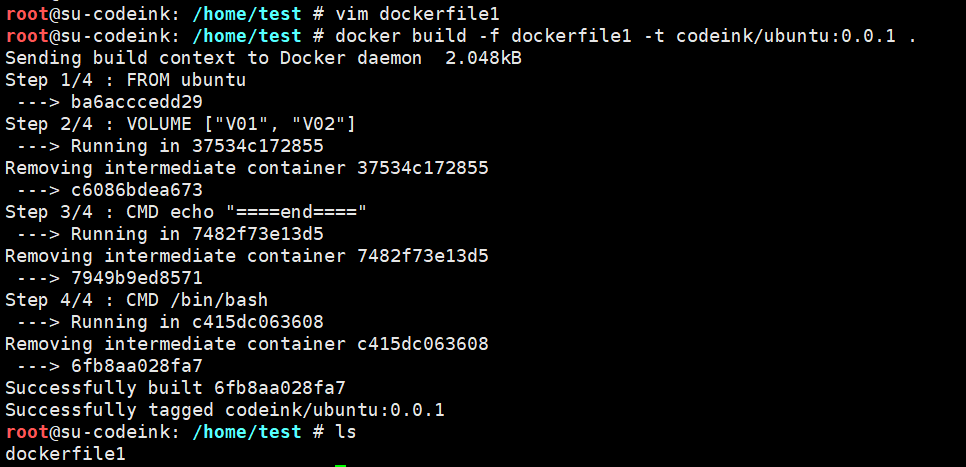
Task: Click the "Sending build context" output line
Action: pos(263,58)
